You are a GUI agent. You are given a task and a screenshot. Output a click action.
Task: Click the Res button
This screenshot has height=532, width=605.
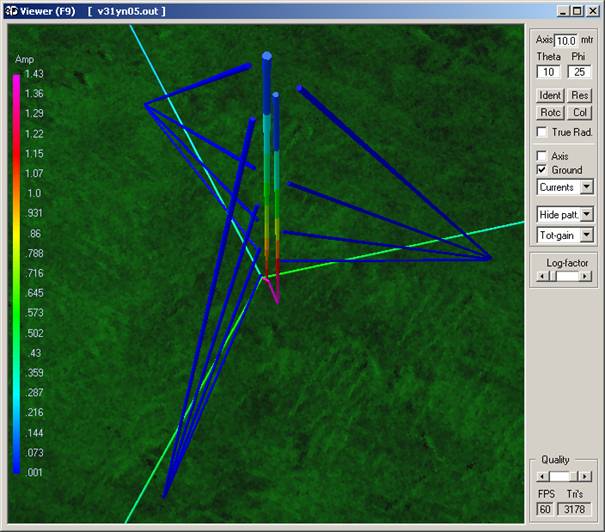coord(580,95)
